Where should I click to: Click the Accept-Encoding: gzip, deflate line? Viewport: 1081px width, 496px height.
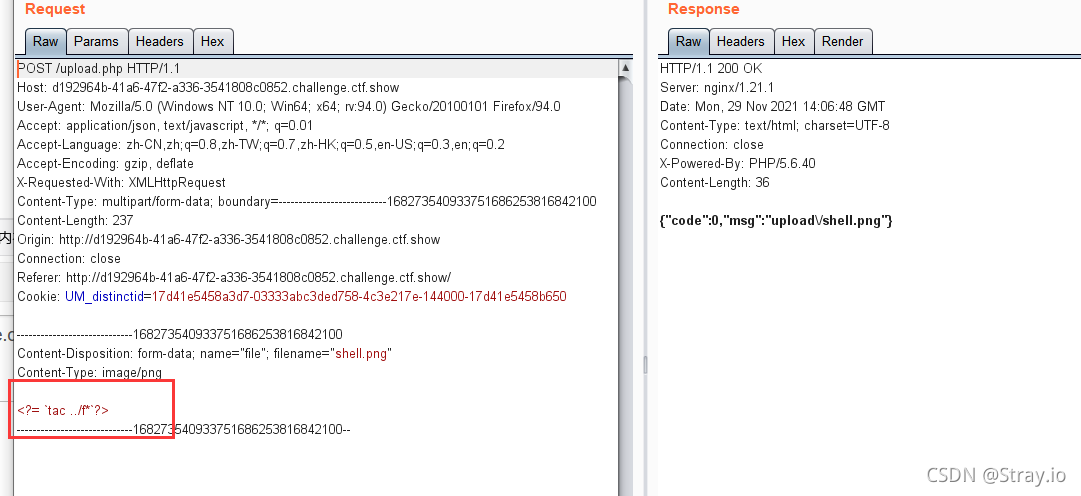(x=105, y=163)
